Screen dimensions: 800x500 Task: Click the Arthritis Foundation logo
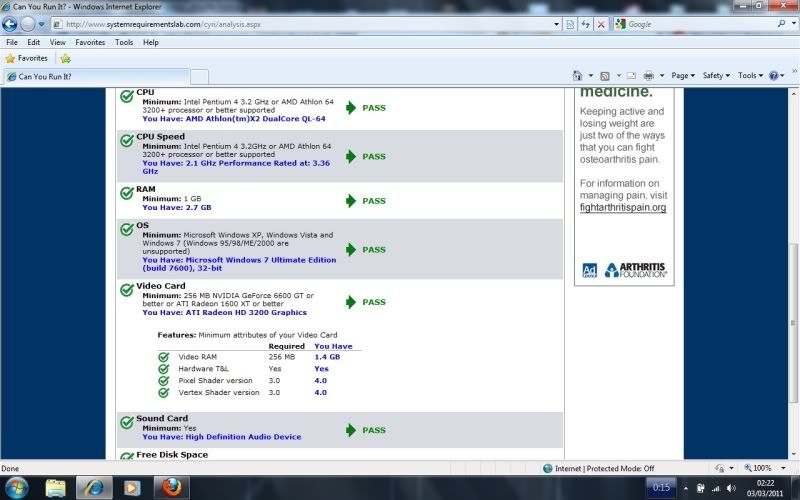pyautogui.click(x=636, y=270)
